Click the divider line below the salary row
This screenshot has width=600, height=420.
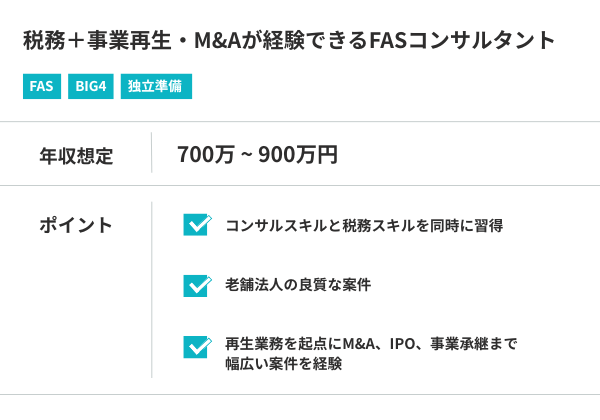300,185
